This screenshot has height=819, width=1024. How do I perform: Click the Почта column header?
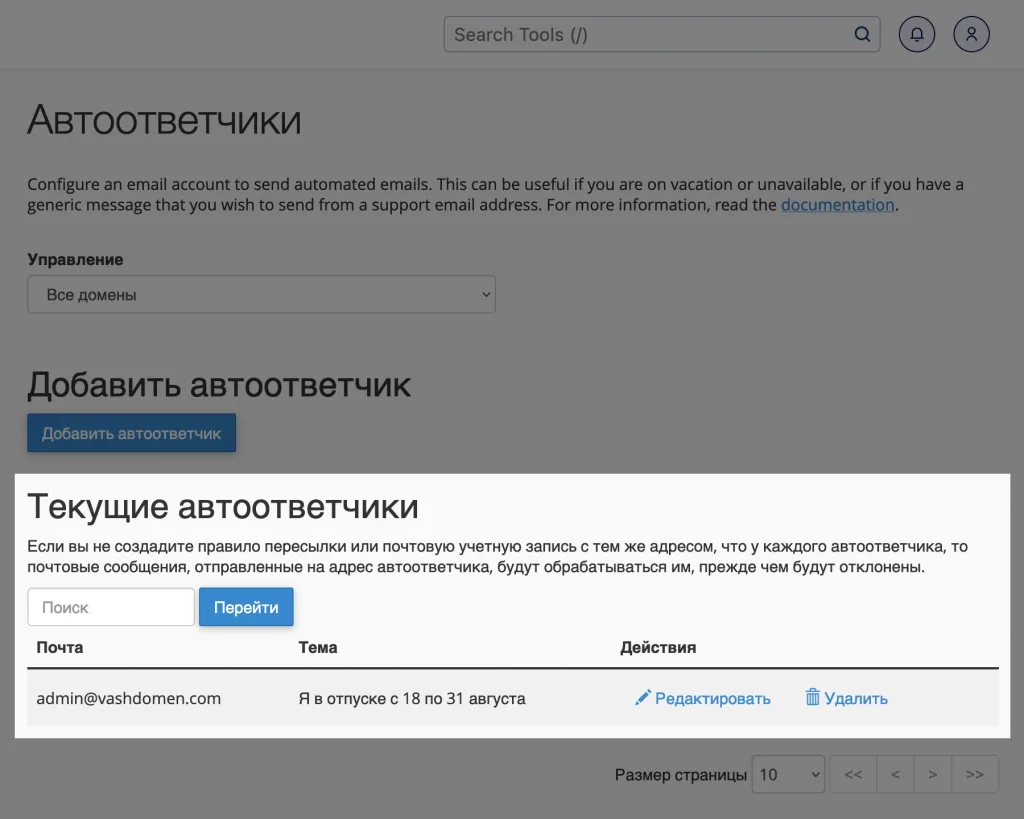click(59, 648)
